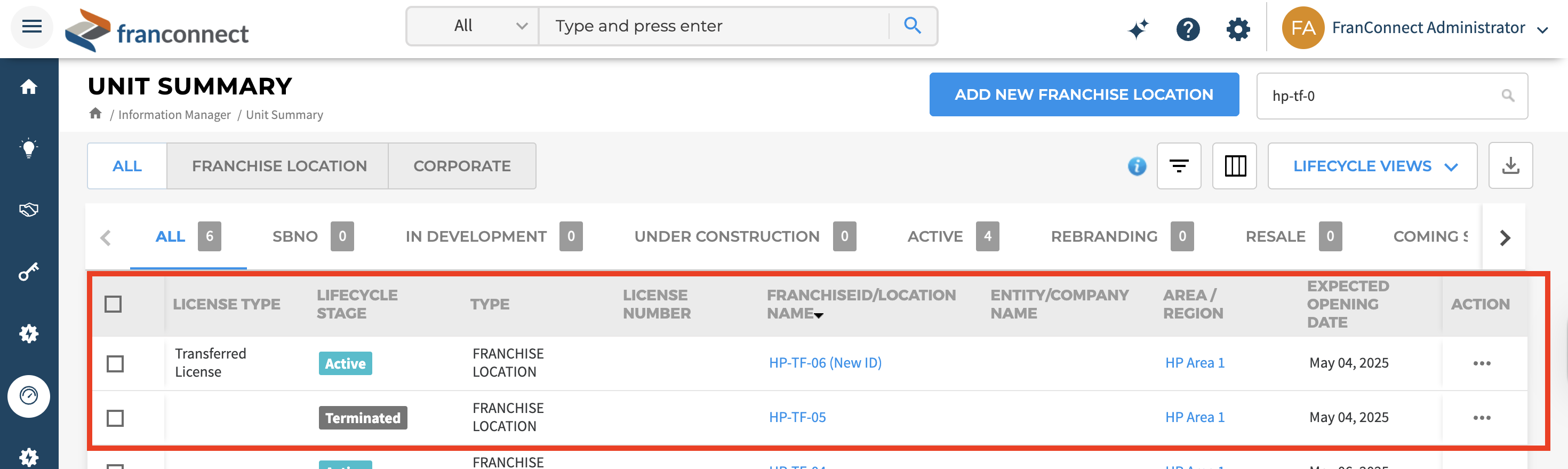Click the FA user avatar
The width and height of the screenshot is (1568, 469).
coord(1302,28)
